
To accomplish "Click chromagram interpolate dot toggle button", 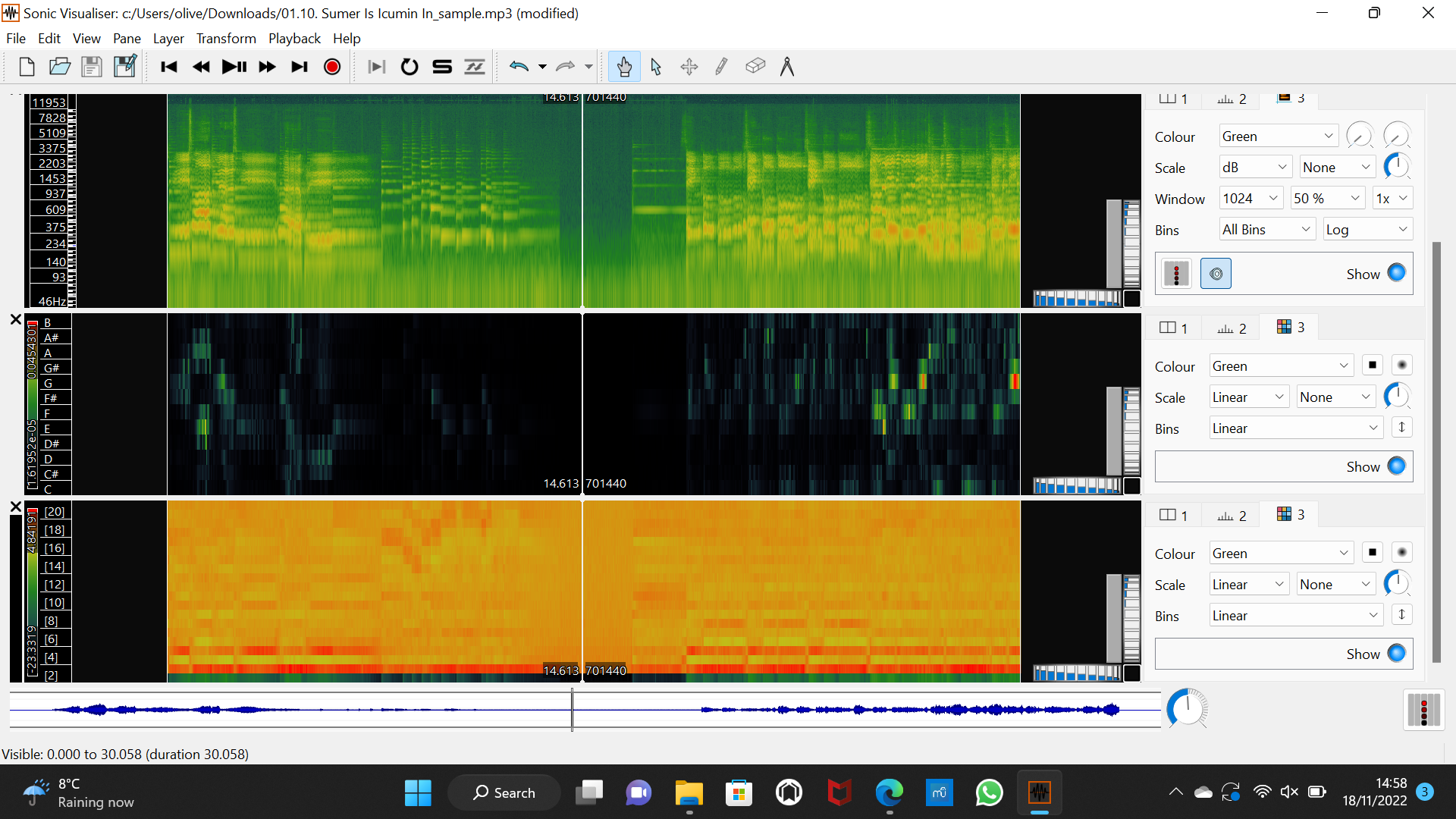I will click(1401, 366).
